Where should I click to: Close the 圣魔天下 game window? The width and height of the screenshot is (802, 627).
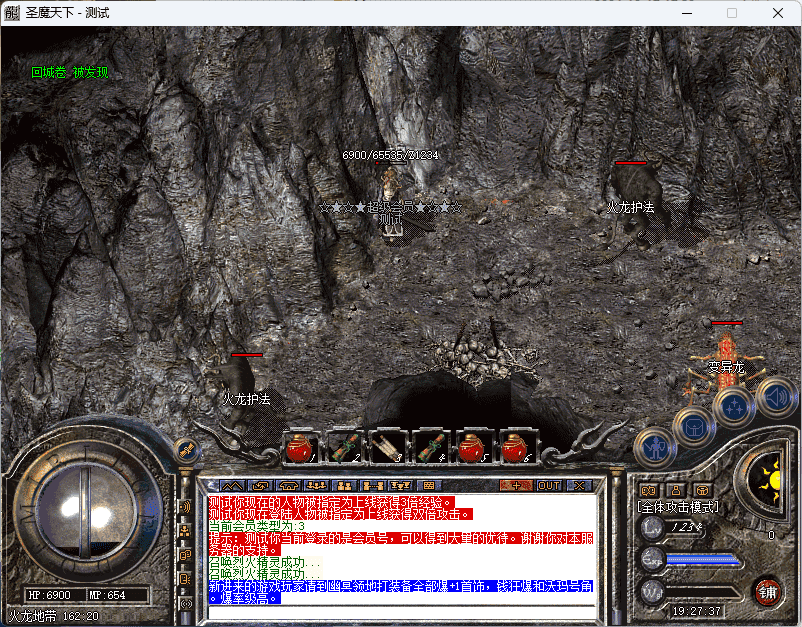click(x=778, y=13)
